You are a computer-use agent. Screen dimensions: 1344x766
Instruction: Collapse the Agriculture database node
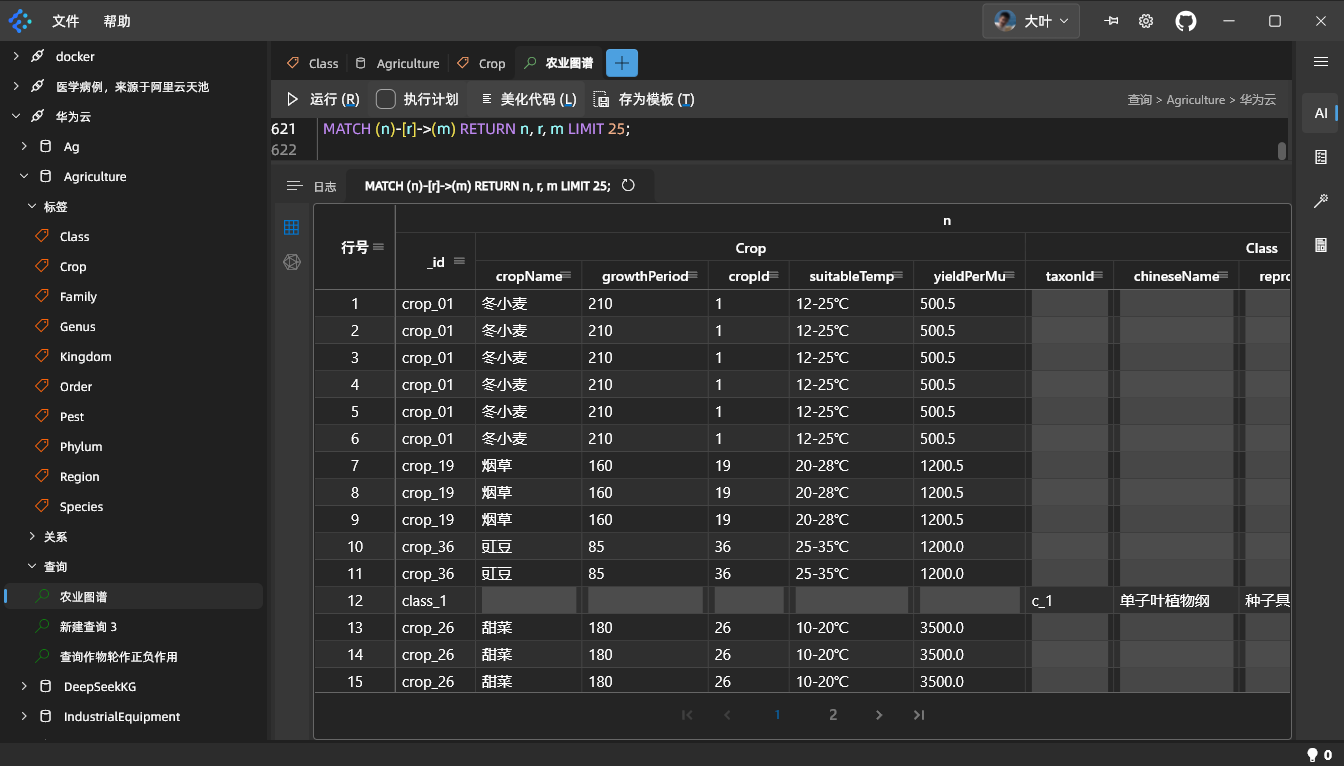coord(24,177)
